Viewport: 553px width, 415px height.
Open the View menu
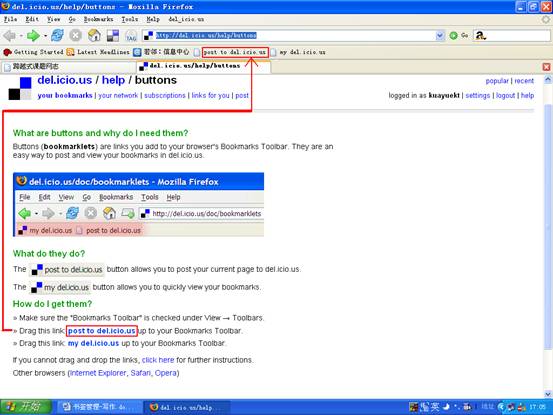coord(54,19)
